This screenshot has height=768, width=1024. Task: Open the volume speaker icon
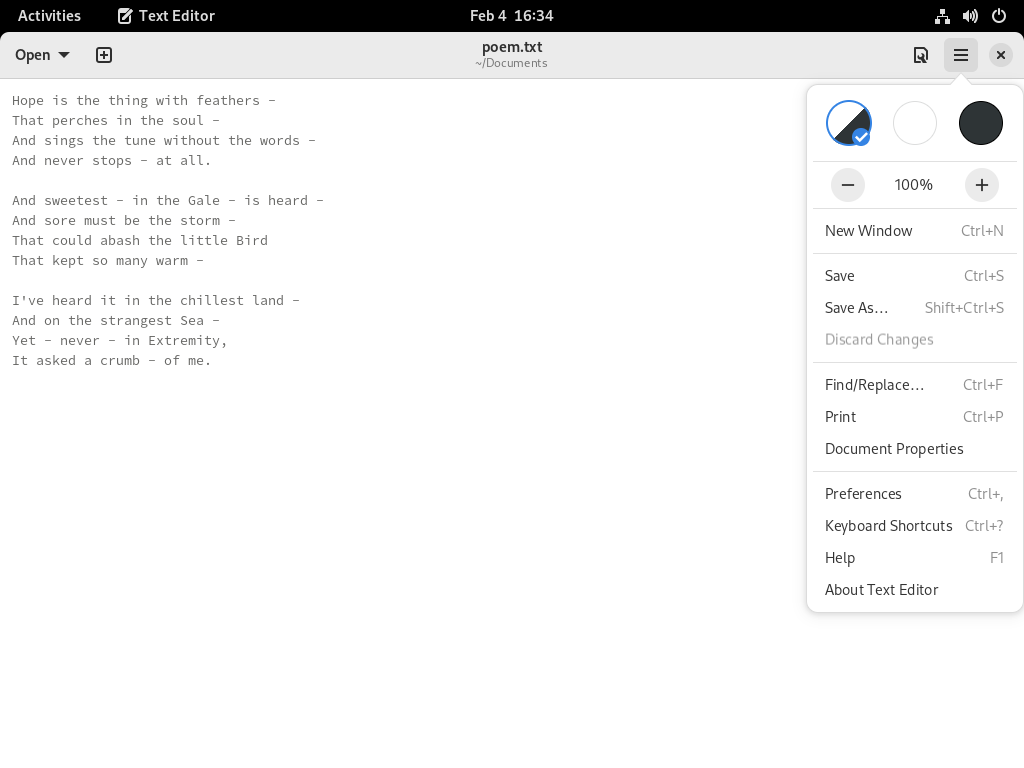(x=970, y=16)
